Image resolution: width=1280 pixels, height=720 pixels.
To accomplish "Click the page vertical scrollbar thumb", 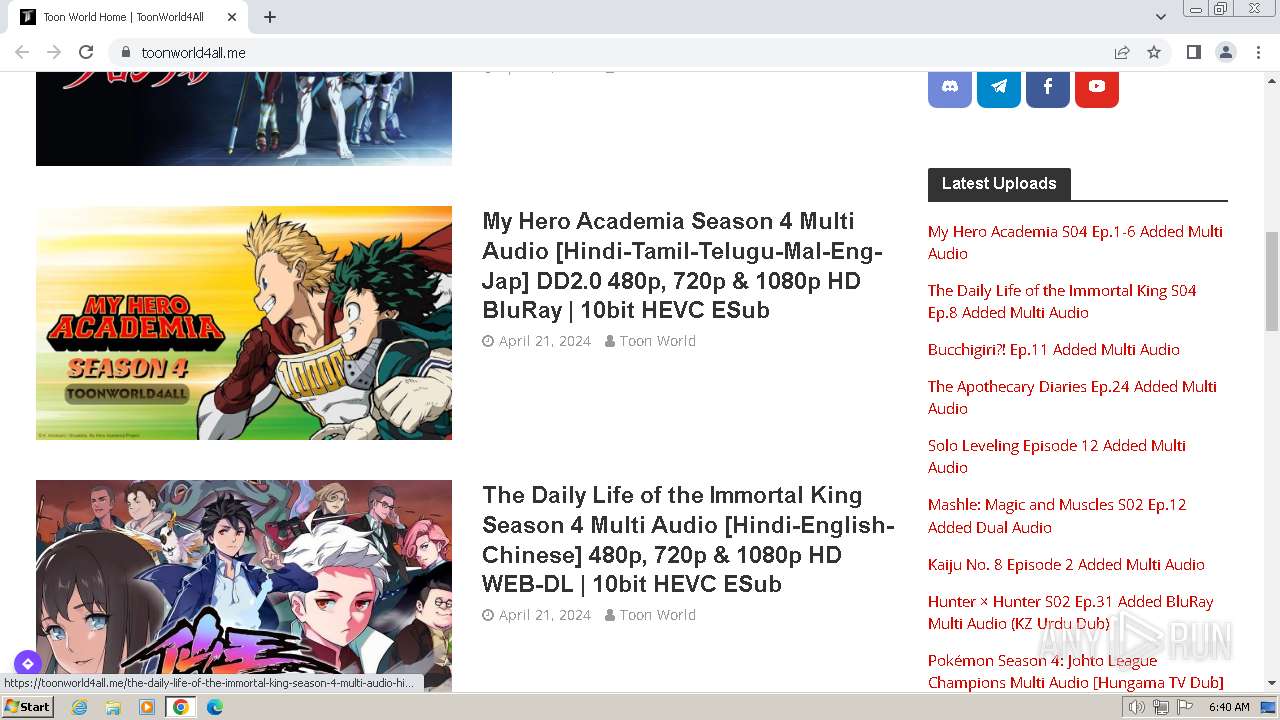I will click(x=1272, y=280).
